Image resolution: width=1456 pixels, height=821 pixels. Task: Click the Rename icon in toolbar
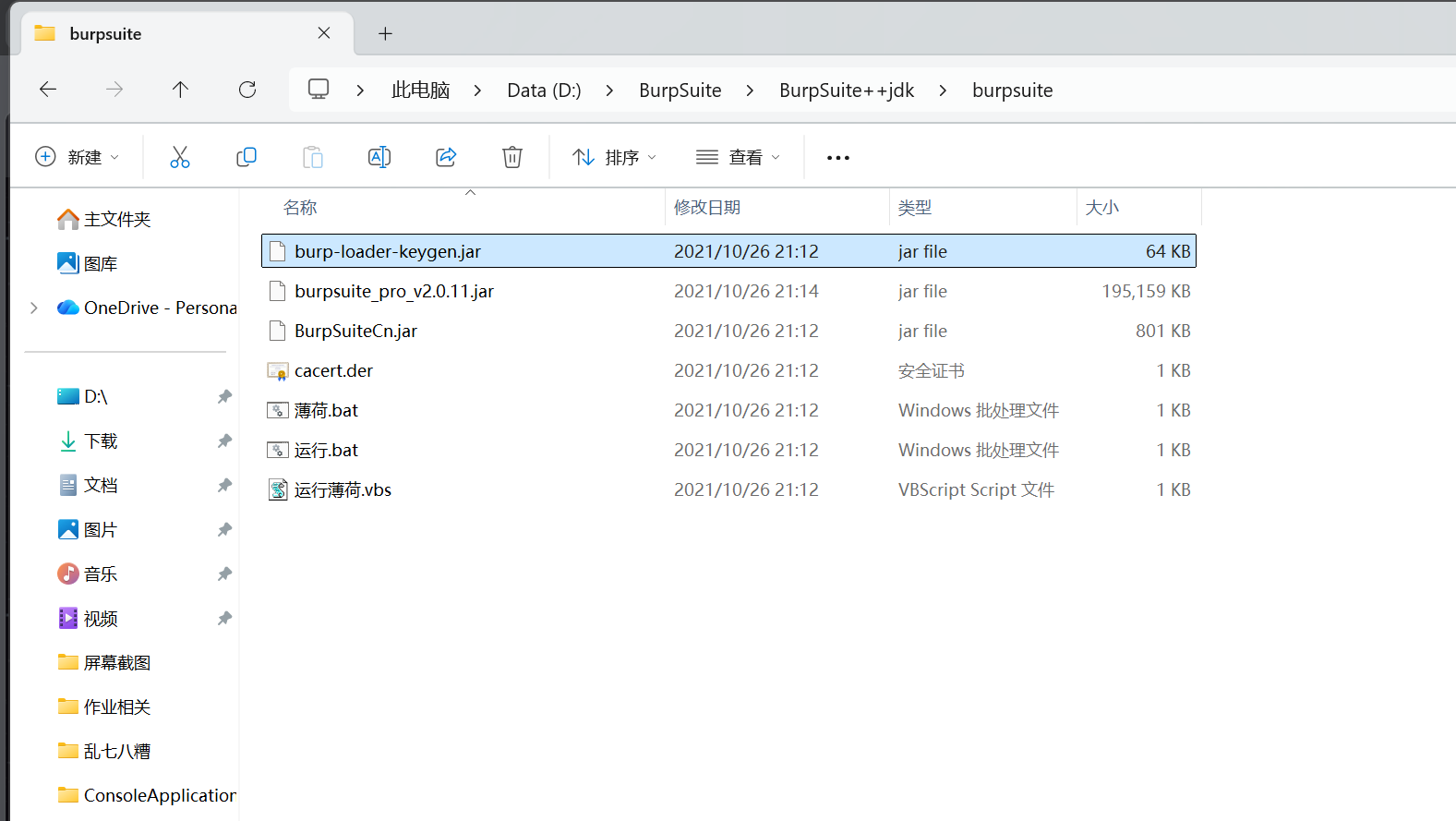(x=379, y=157)
